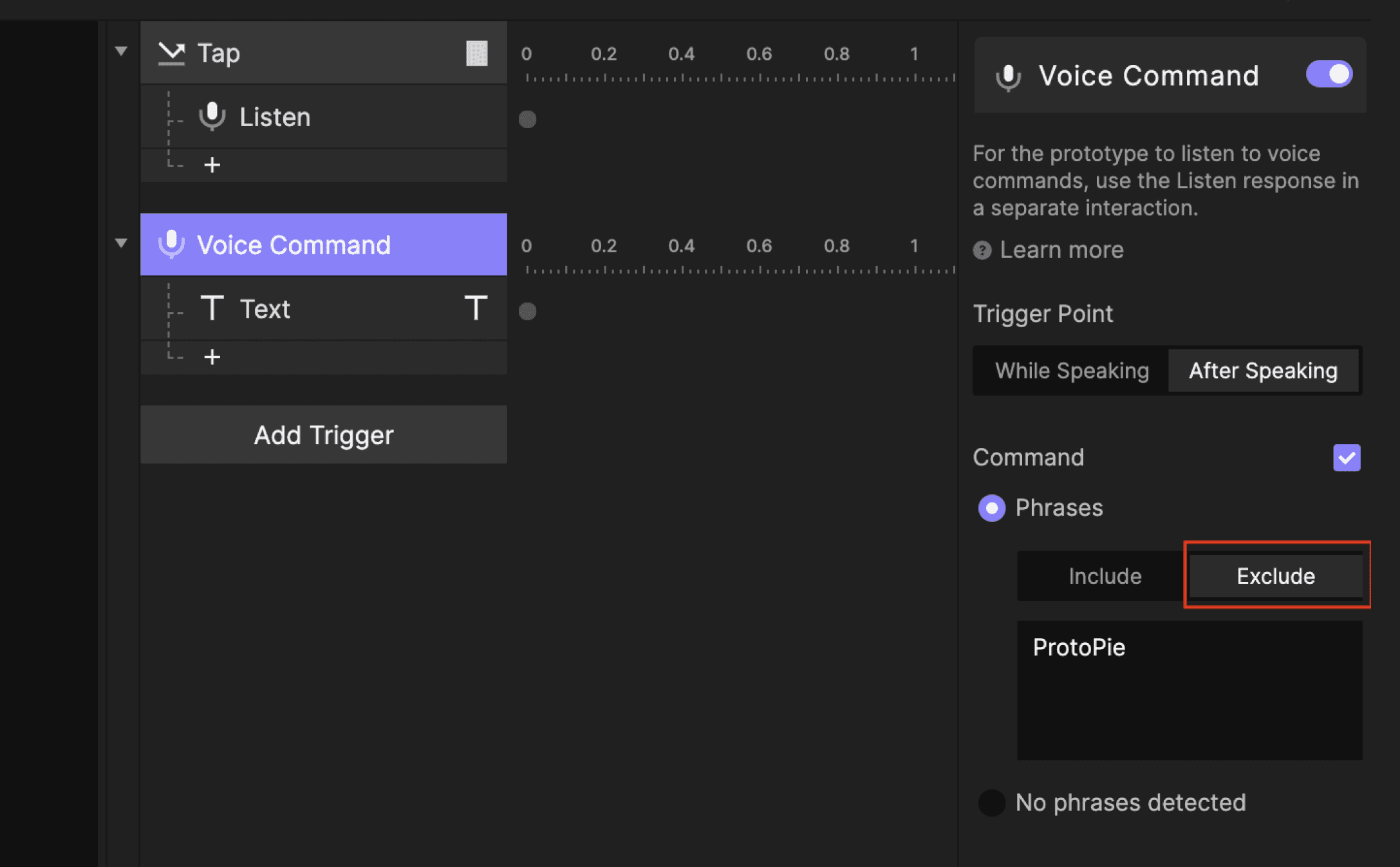Viewport: 1400px width, 867px height.
Task: Disable the Voice Command trigger toggle
Action: [1329, 74]
